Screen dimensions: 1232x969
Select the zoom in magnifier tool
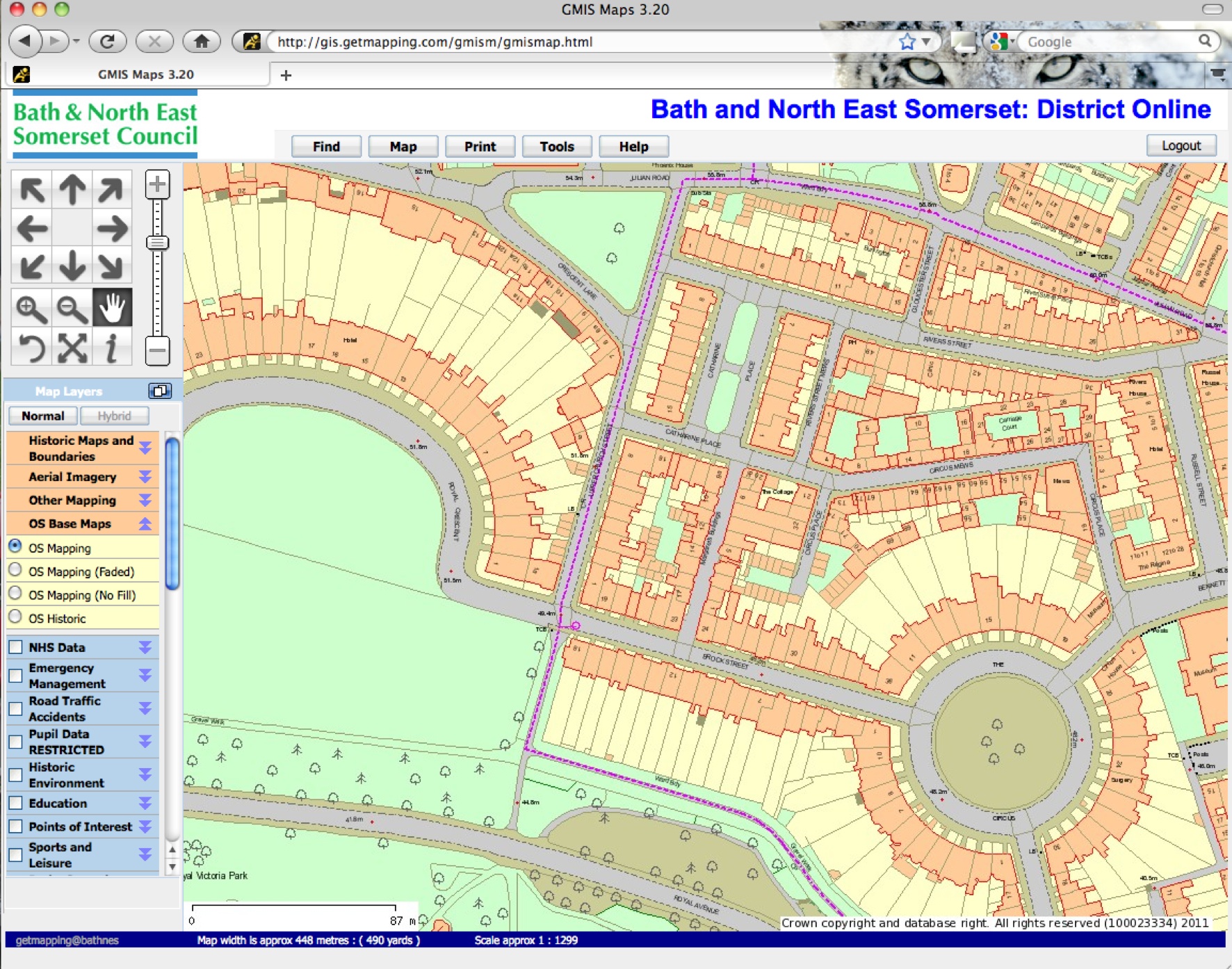tap(32, 308)
